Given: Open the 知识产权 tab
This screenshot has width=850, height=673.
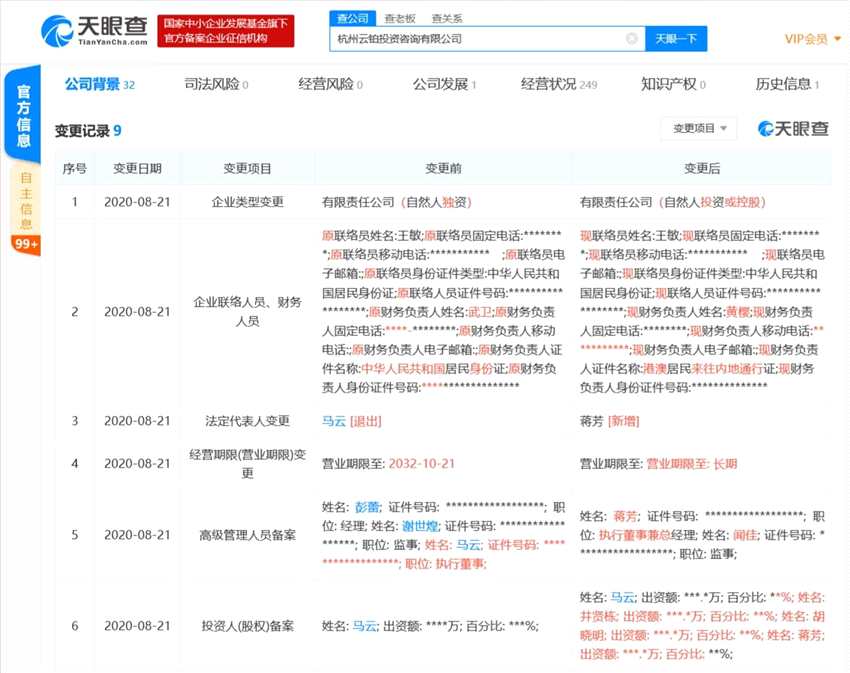Looking at the screenshot, I should [x=673, y=84].
